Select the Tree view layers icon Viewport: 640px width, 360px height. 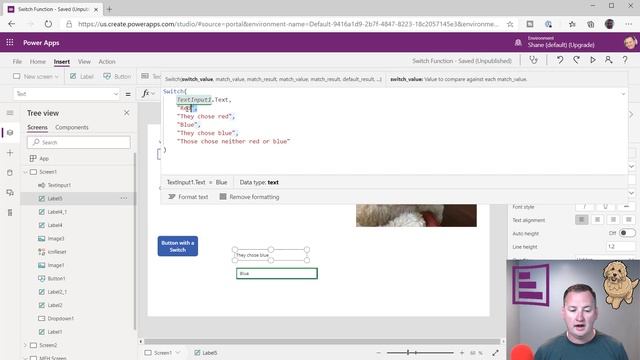coord(10,133)
